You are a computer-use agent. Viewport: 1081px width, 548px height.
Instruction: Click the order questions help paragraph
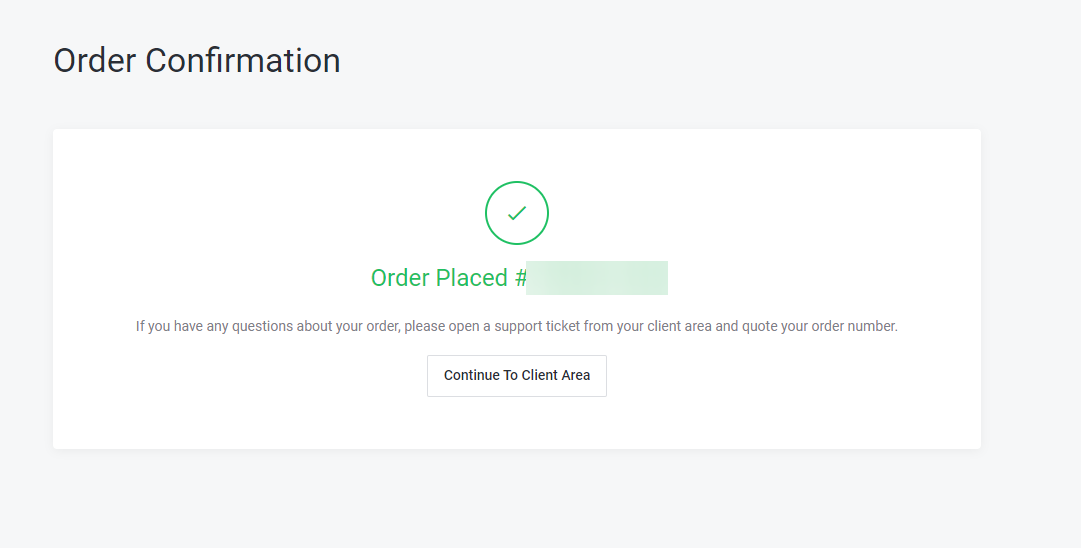[x=517, y=326]
